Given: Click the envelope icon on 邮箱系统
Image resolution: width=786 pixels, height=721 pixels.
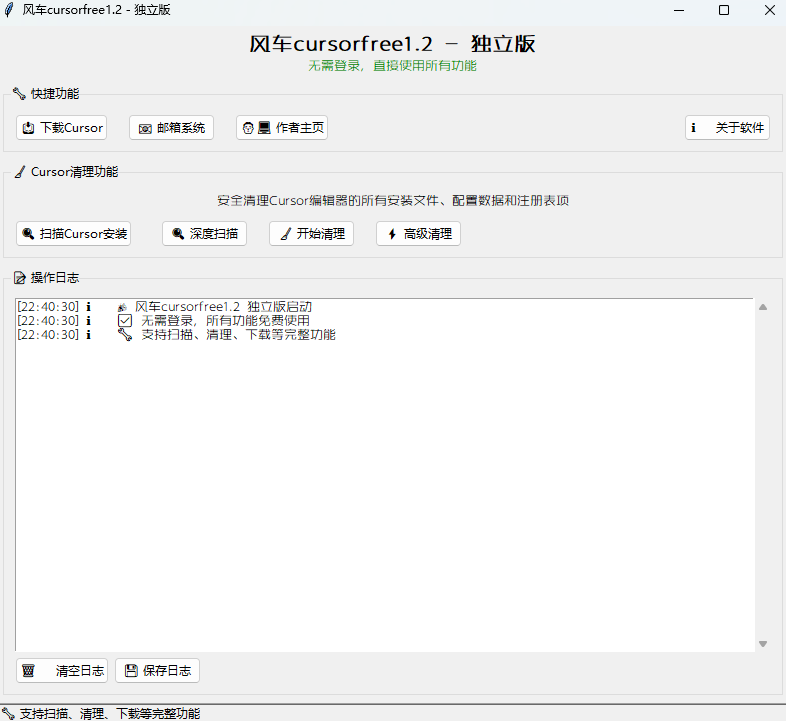Looking at the screenshot, I should click(145, 129).
